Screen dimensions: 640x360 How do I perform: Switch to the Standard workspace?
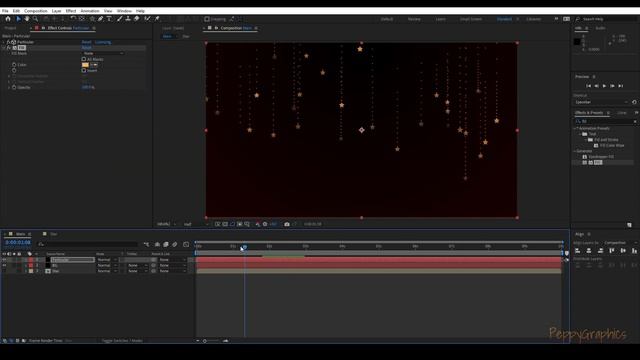coord(504,19)
